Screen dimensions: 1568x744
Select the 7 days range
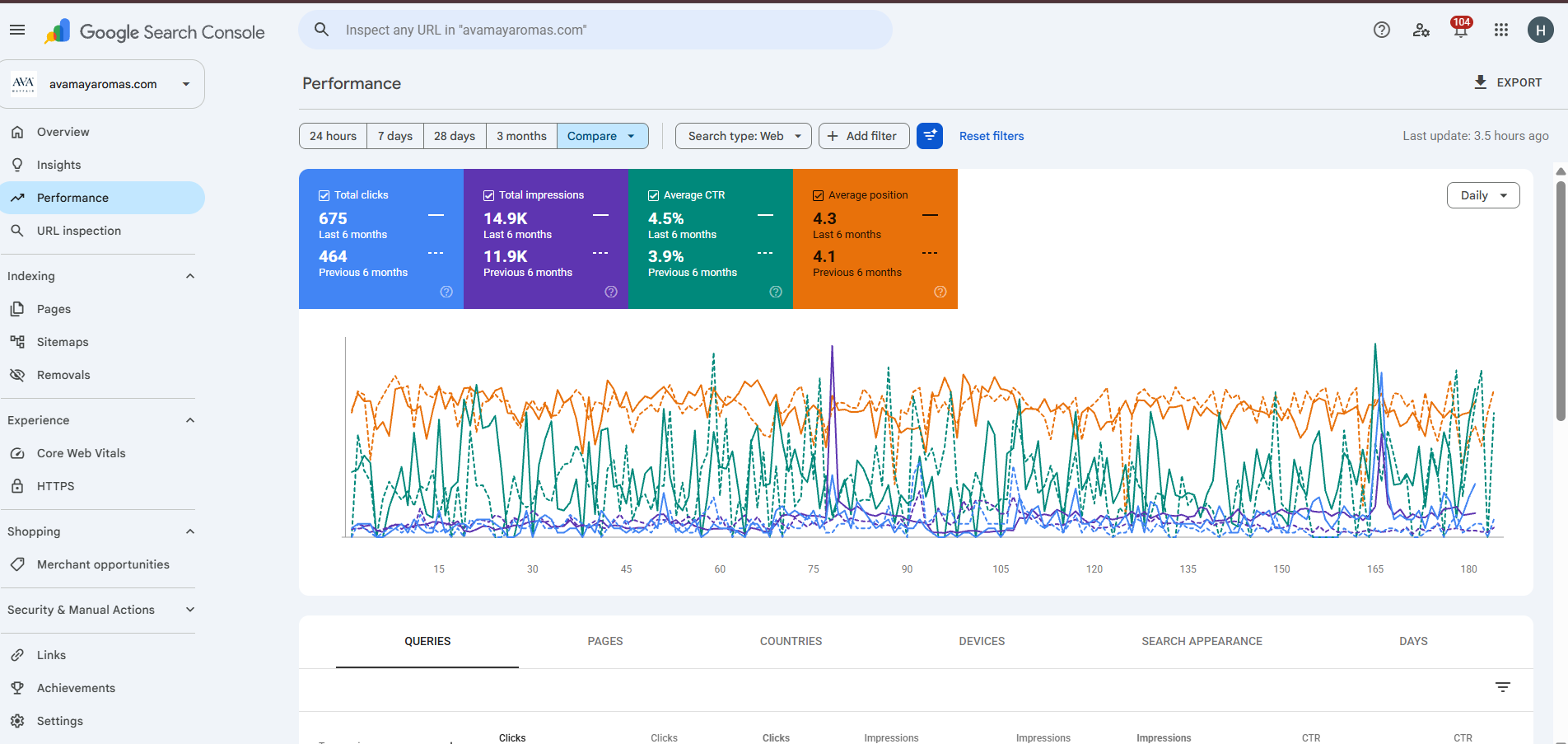pos(395,136)
